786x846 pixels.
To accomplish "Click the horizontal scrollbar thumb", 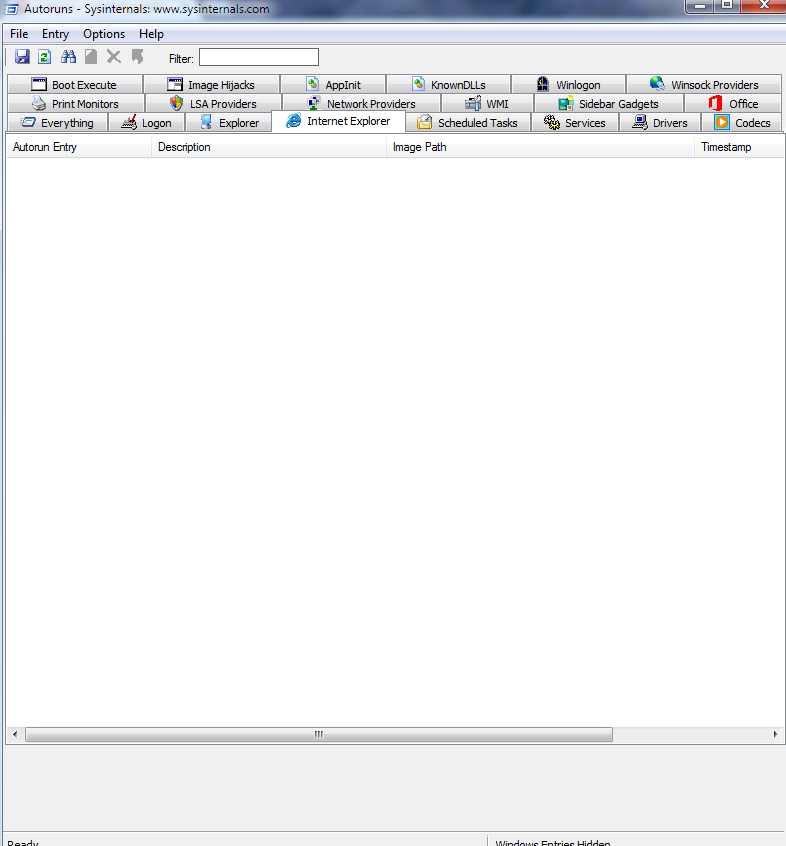I will coord(319,734).
